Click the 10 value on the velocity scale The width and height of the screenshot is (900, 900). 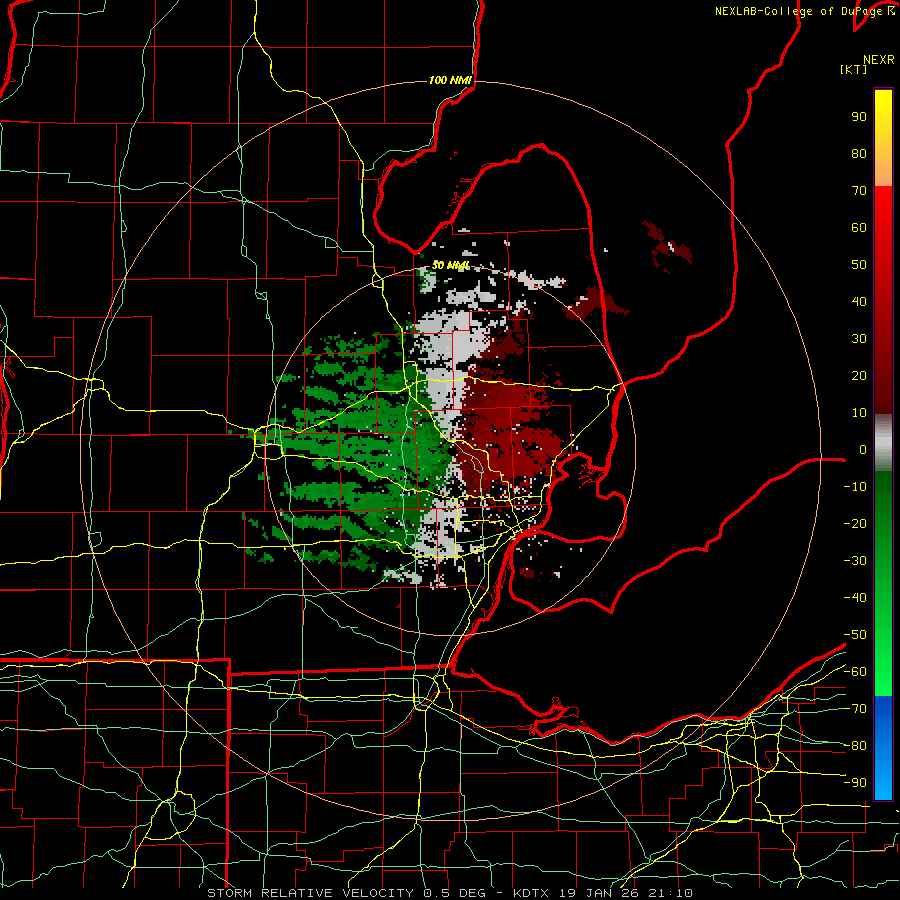pos(859,413)
